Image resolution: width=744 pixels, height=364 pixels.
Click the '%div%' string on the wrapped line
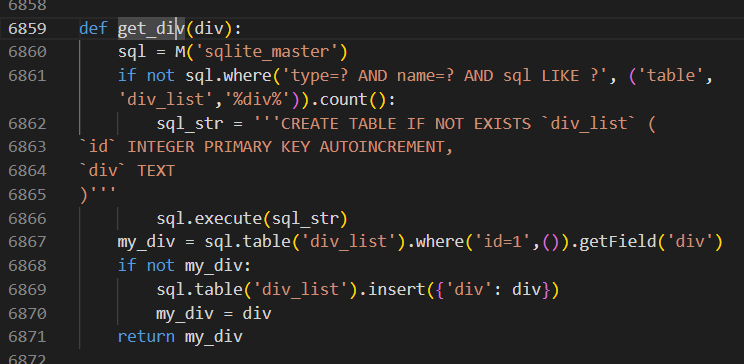[x=257, y=100]
